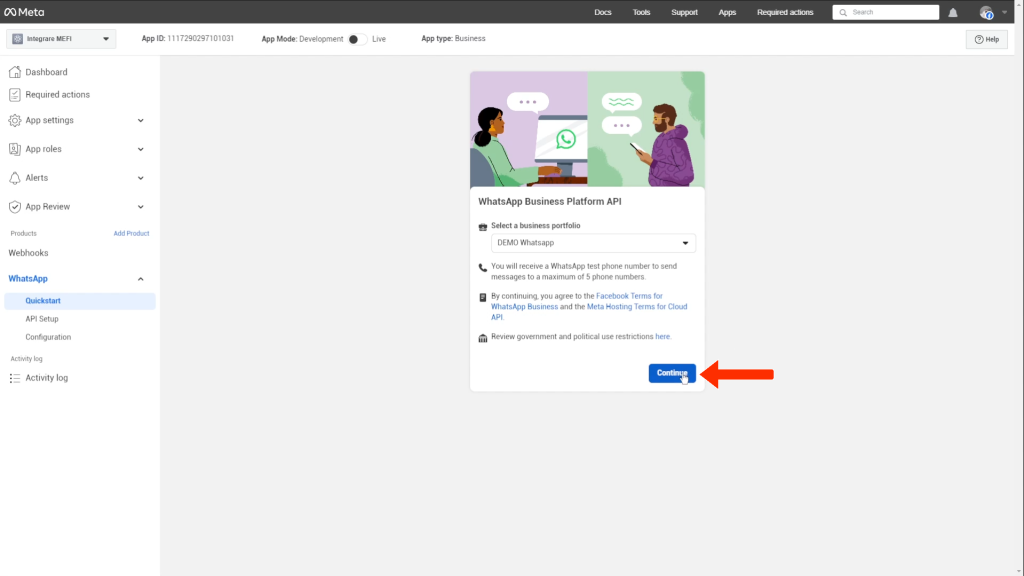Click the government building restrictions icon
The width and height of the screenshot is (1024, 576).
[483, 338]
